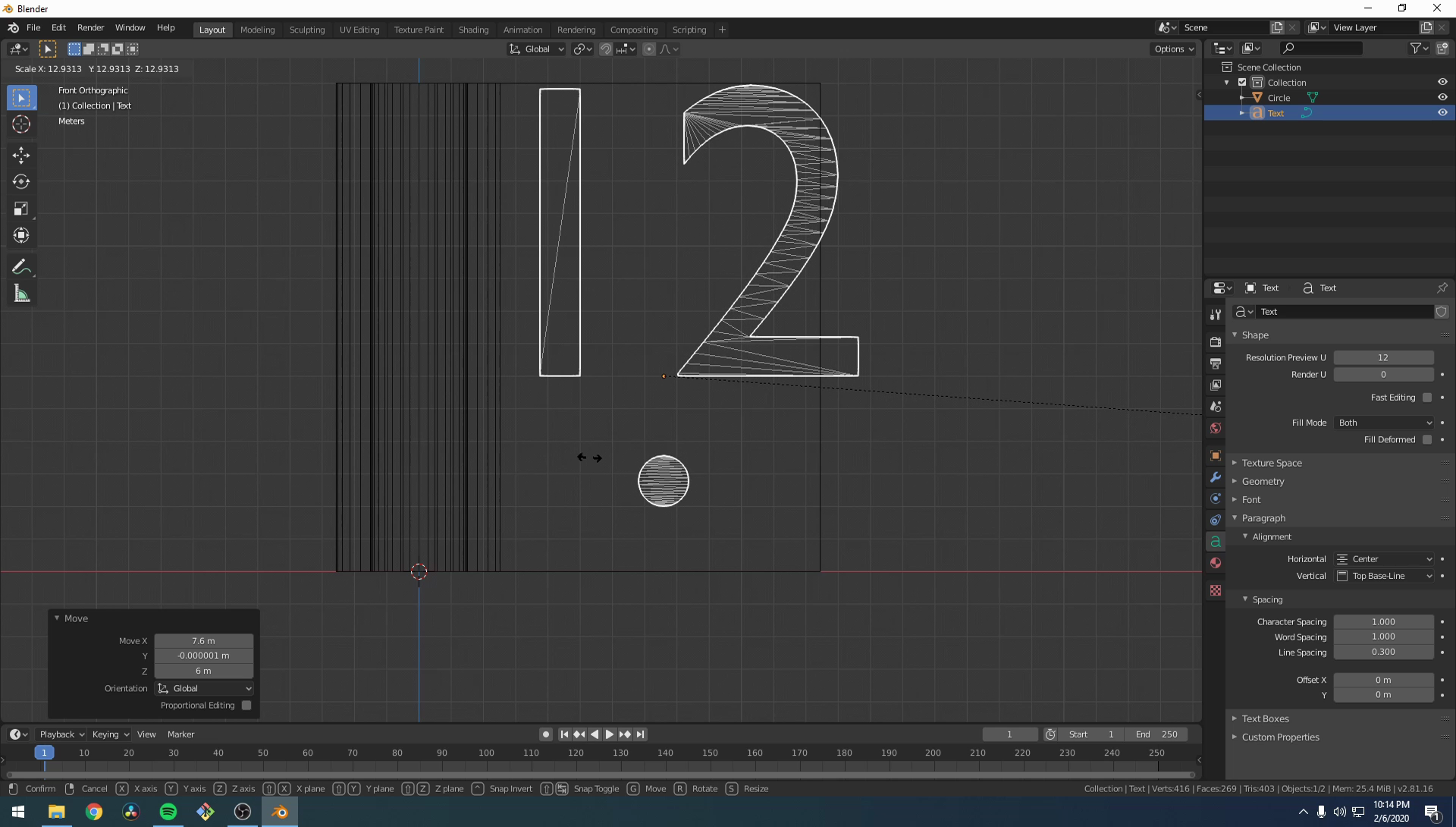Viewport: 1456px width, 827px height.
Task: Click the outliner filter icon
Action: tap(1419, 49)
